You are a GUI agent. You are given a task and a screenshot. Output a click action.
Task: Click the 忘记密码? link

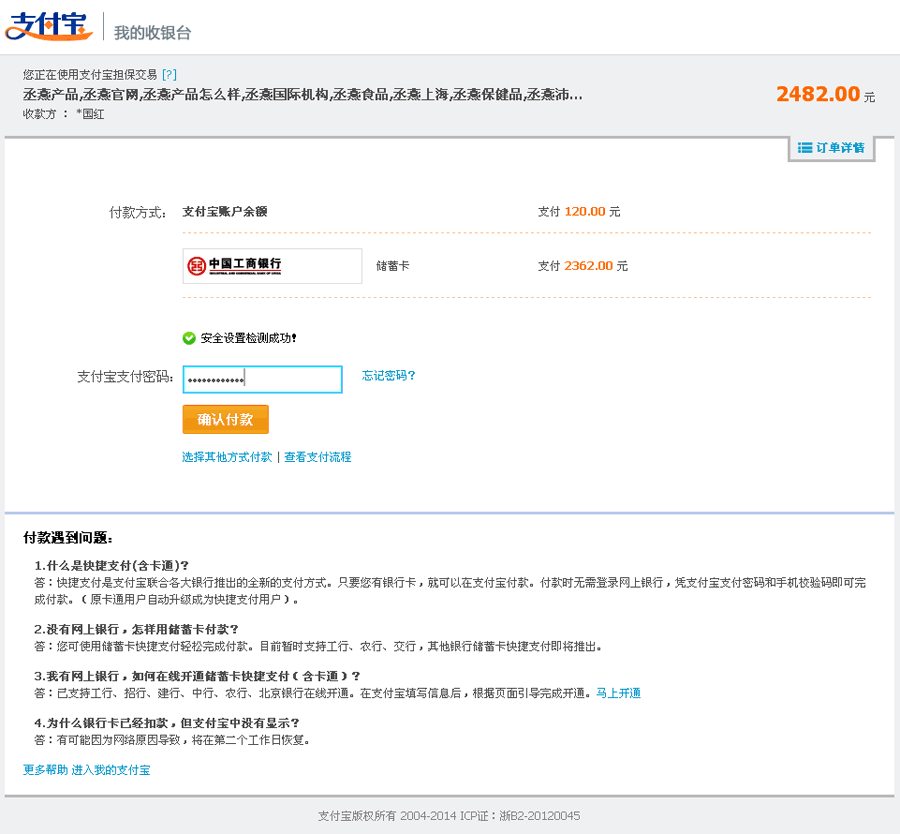[389, 375]
